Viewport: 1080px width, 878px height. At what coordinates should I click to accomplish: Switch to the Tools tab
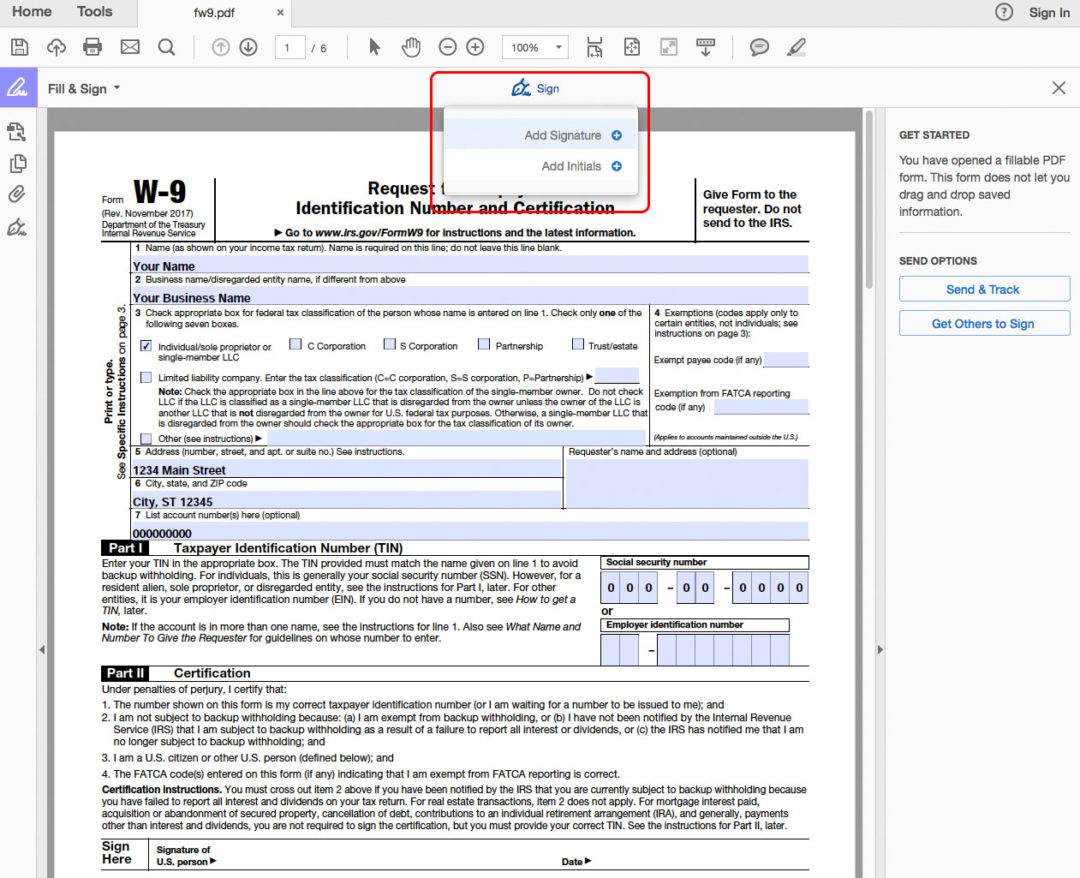[94, 12]
